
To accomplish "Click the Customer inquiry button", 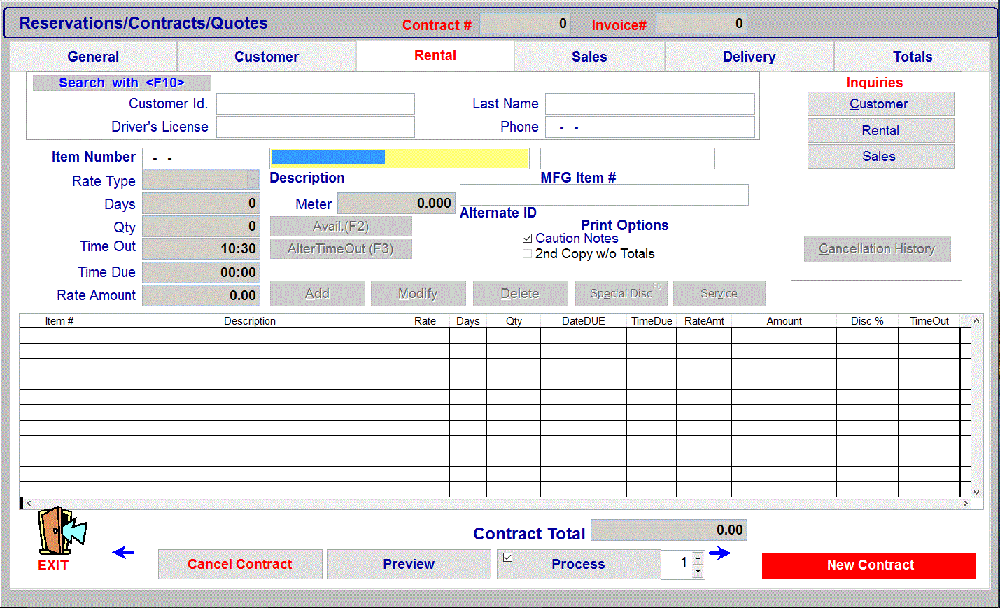I will tap(881, 104).
